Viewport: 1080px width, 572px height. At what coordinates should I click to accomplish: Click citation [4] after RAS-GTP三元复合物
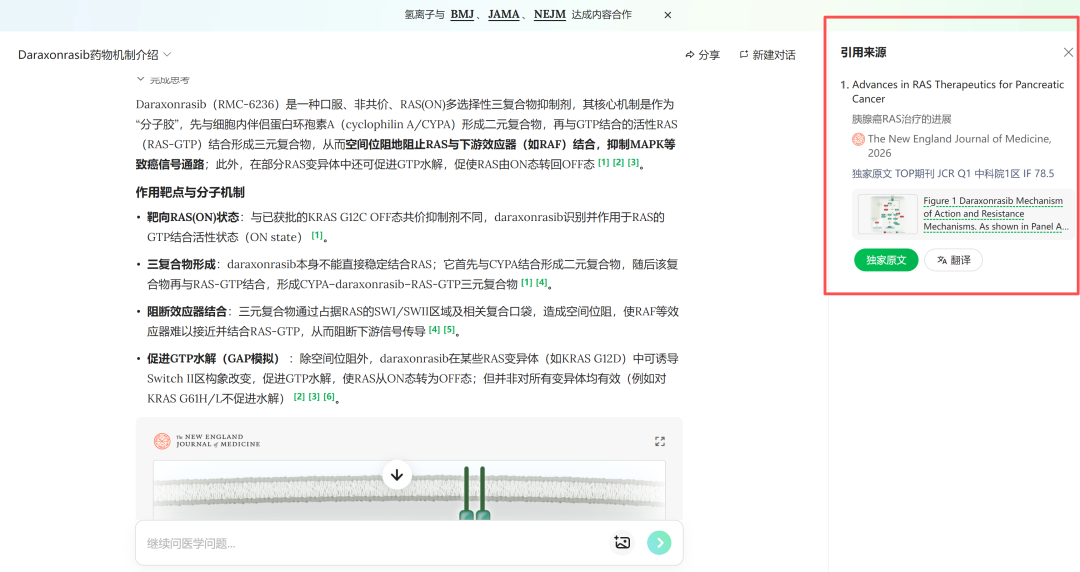tap(542, 283)
